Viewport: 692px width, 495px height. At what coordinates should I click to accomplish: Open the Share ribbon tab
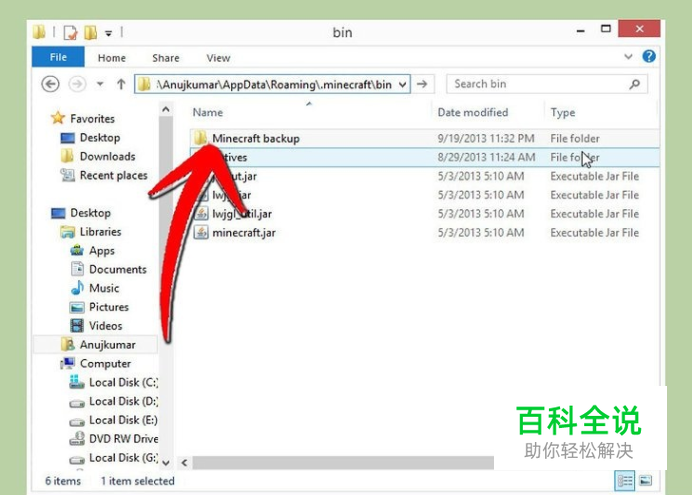(165, 58)
